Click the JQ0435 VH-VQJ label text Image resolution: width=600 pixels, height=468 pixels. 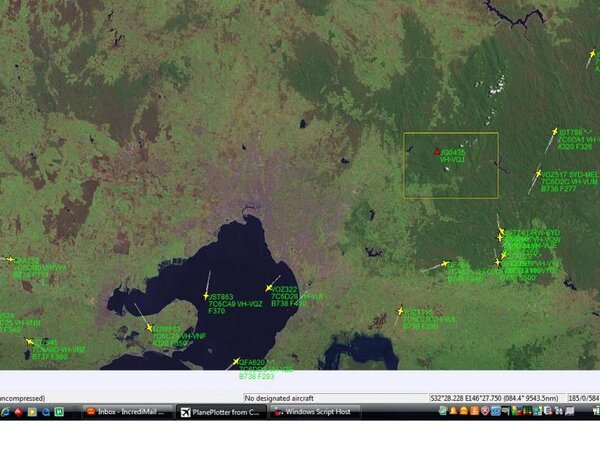point(453,156)
